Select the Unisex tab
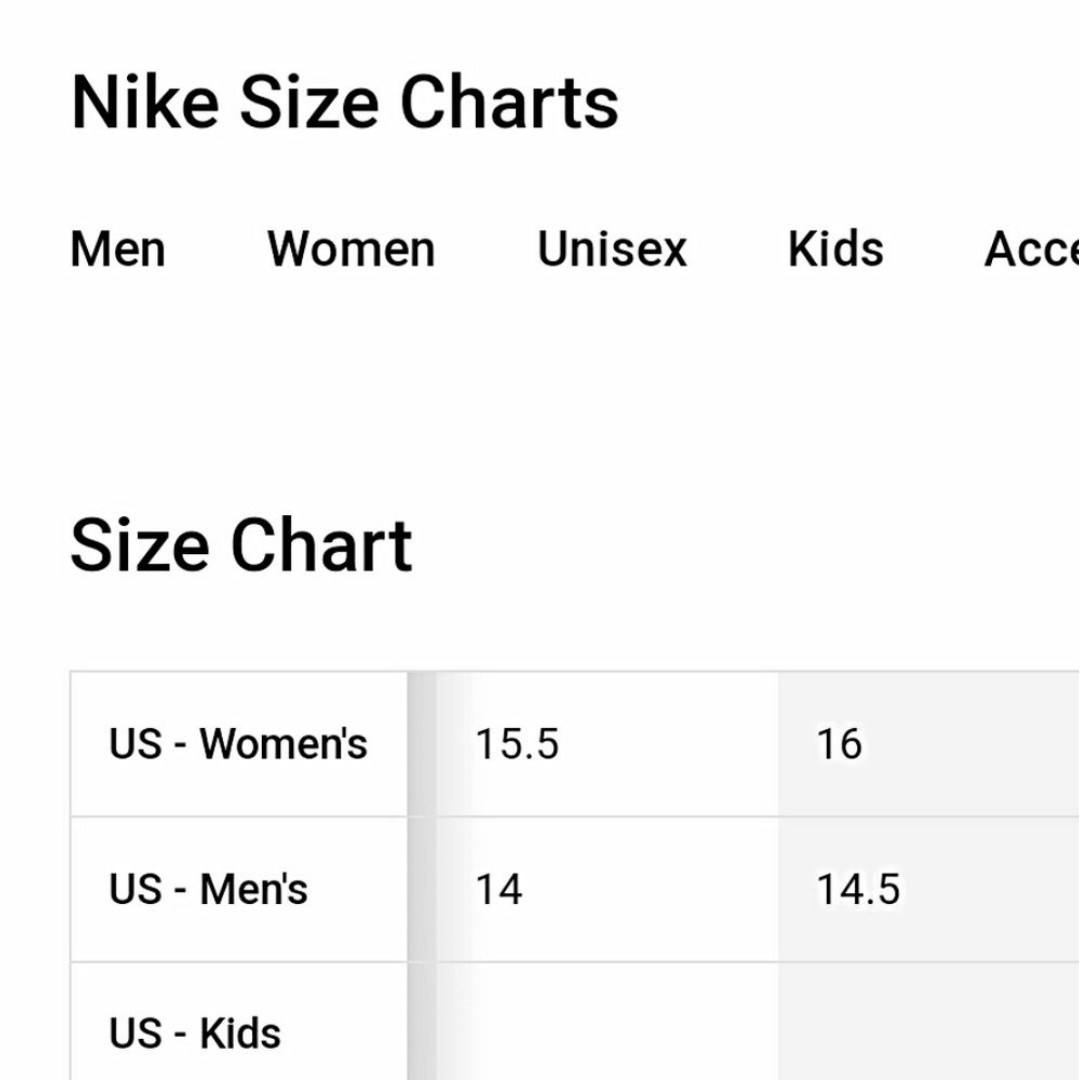 [612, 249]
